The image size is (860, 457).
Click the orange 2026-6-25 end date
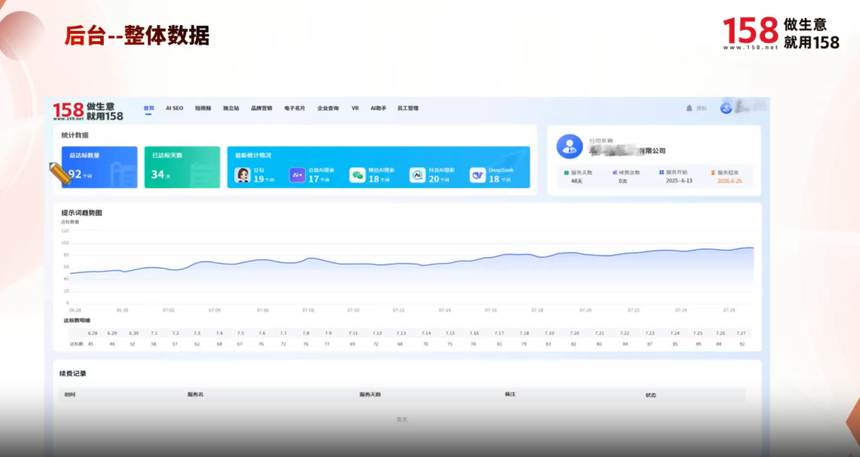[x=729, y=181]
